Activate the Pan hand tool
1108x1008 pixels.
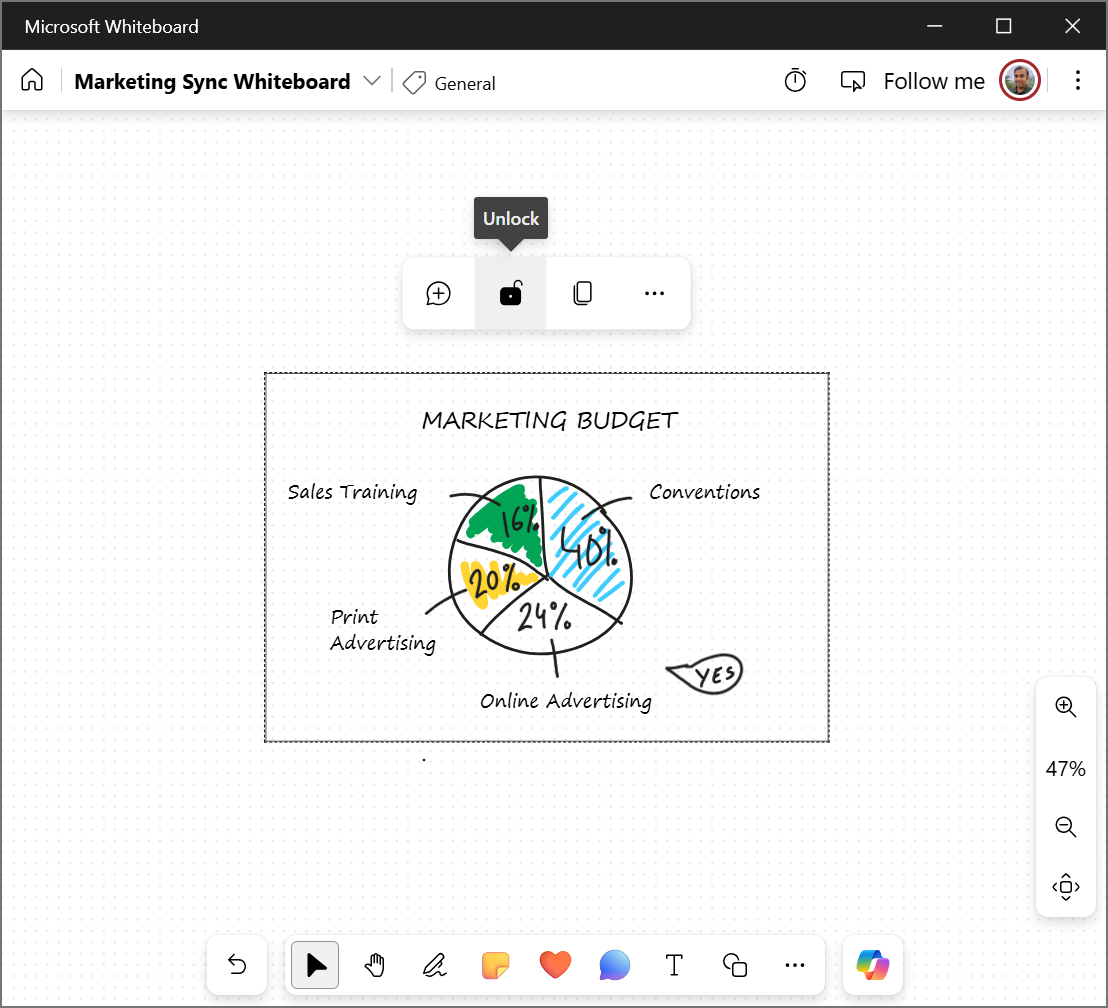(374, 965)
